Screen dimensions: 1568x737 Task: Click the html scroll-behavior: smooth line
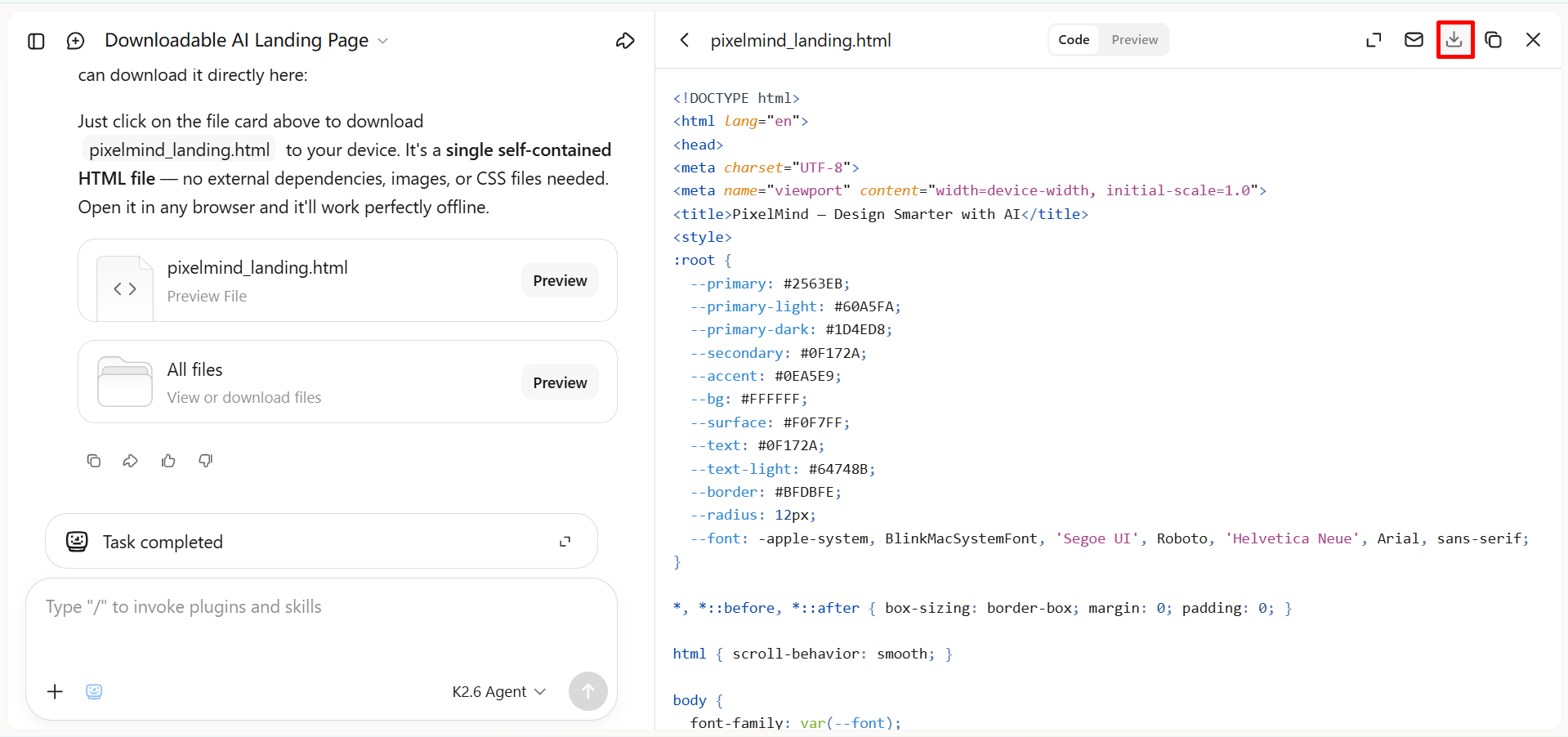812,654
